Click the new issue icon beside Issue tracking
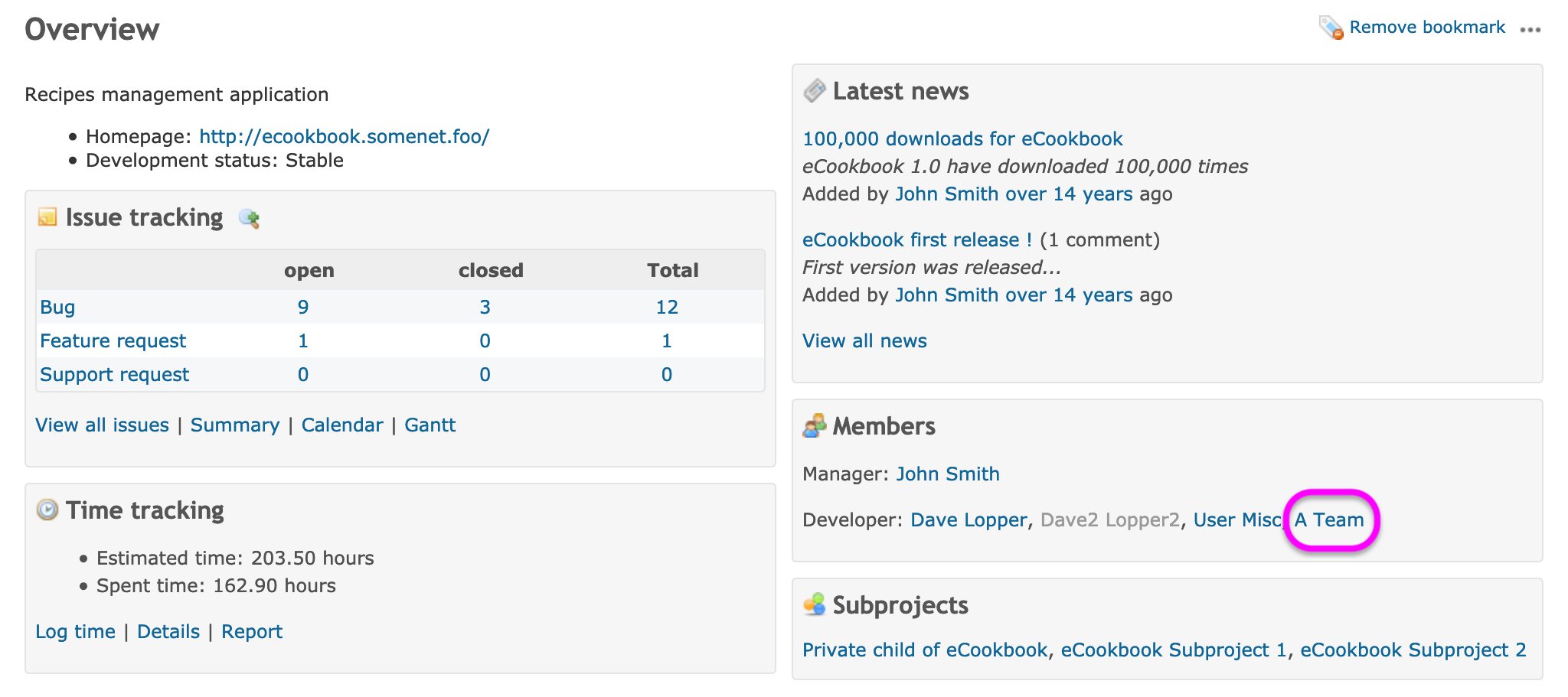Screen dimensions: 1568x697 coord(249,219)
